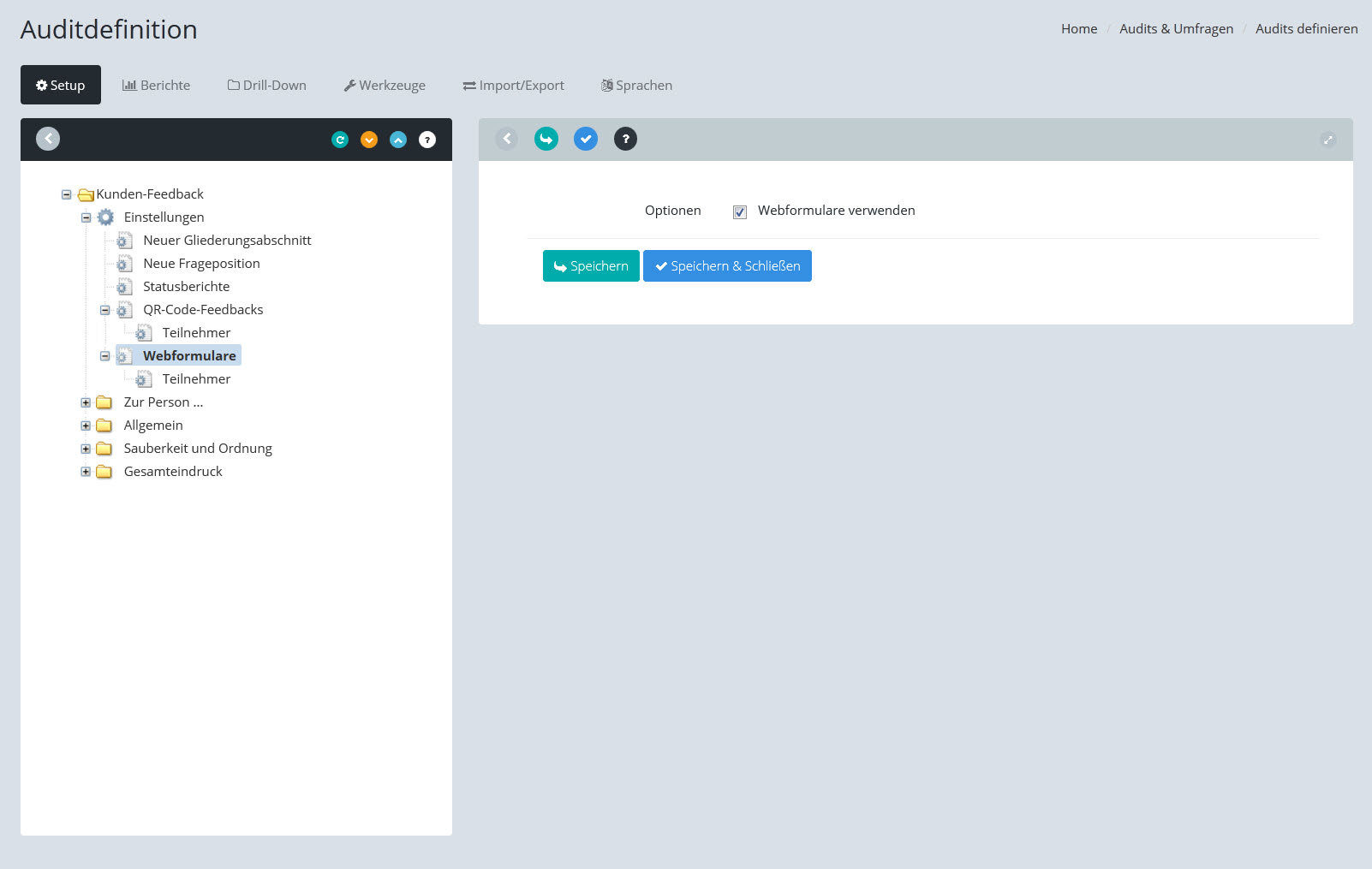Open help via dark question mark icon
The height and width of the screenshot is (869, 1372).
pyautogui.click(x=625, y=139)
